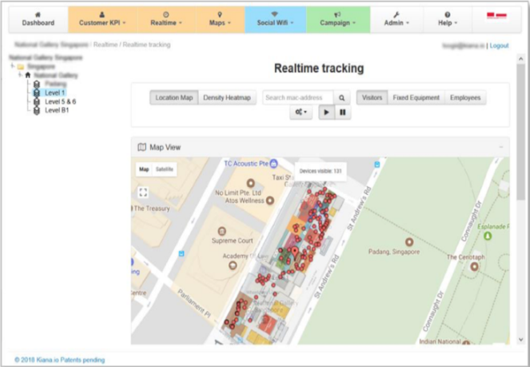
Task: Select Level 1 in the tree
Action: (x=54, y=93)
